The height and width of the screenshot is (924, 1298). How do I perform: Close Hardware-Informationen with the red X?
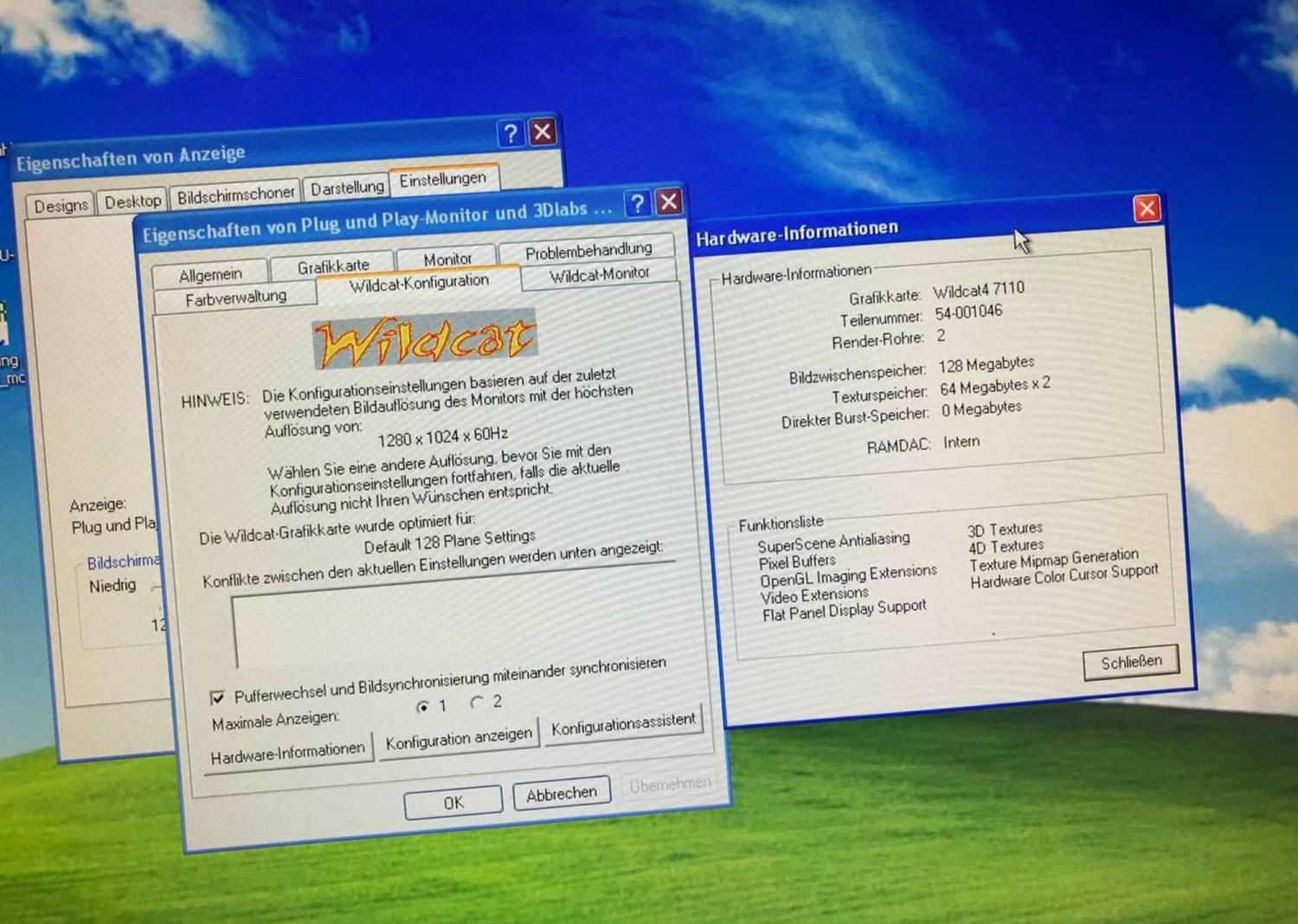click(1147, 209)
